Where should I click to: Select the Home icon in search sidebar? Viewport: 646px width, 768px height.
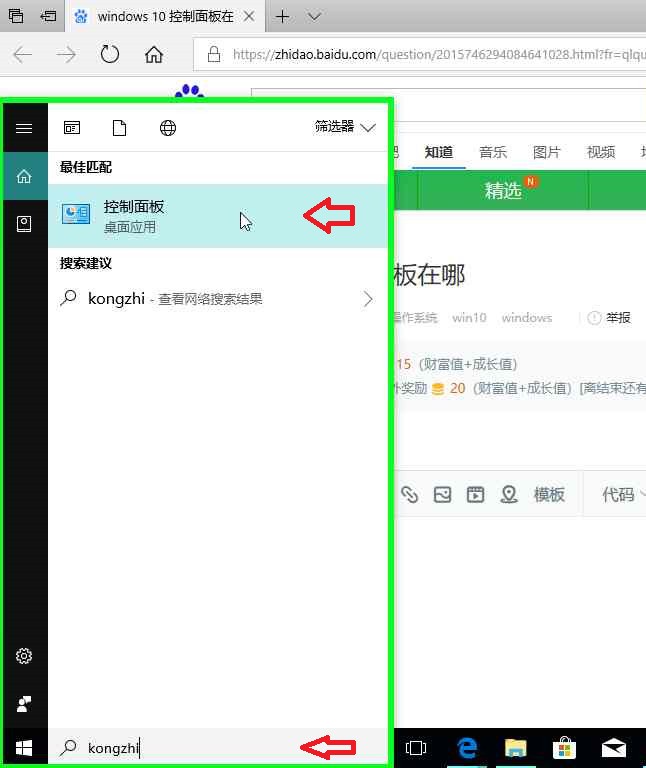pyautogui.click(x=24, y=176)
